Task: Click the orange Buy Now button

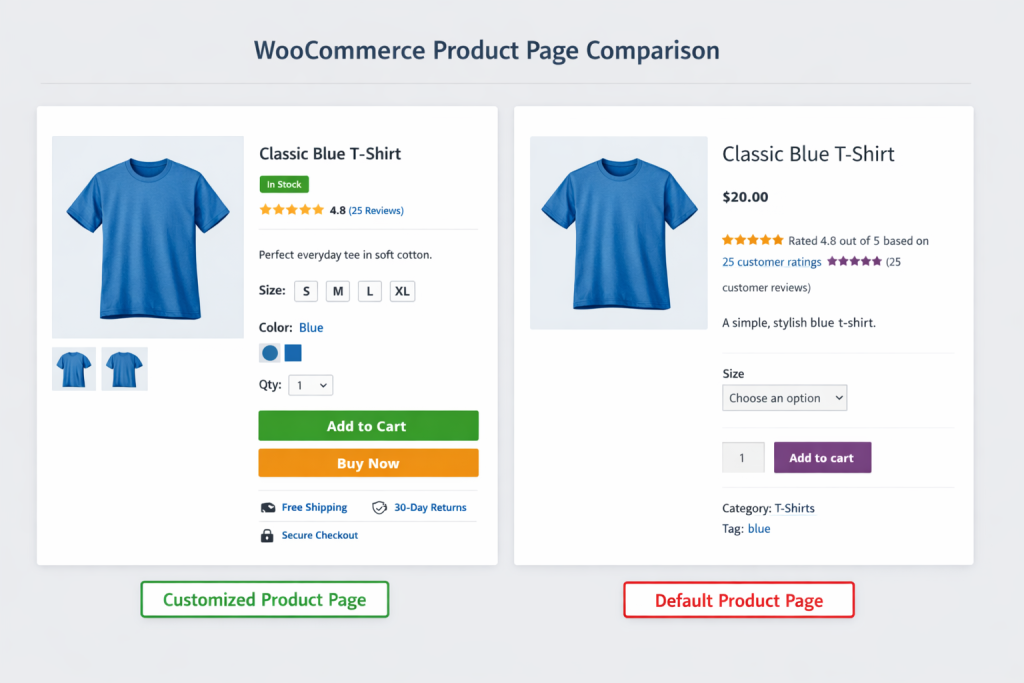Action: [368, 463]
